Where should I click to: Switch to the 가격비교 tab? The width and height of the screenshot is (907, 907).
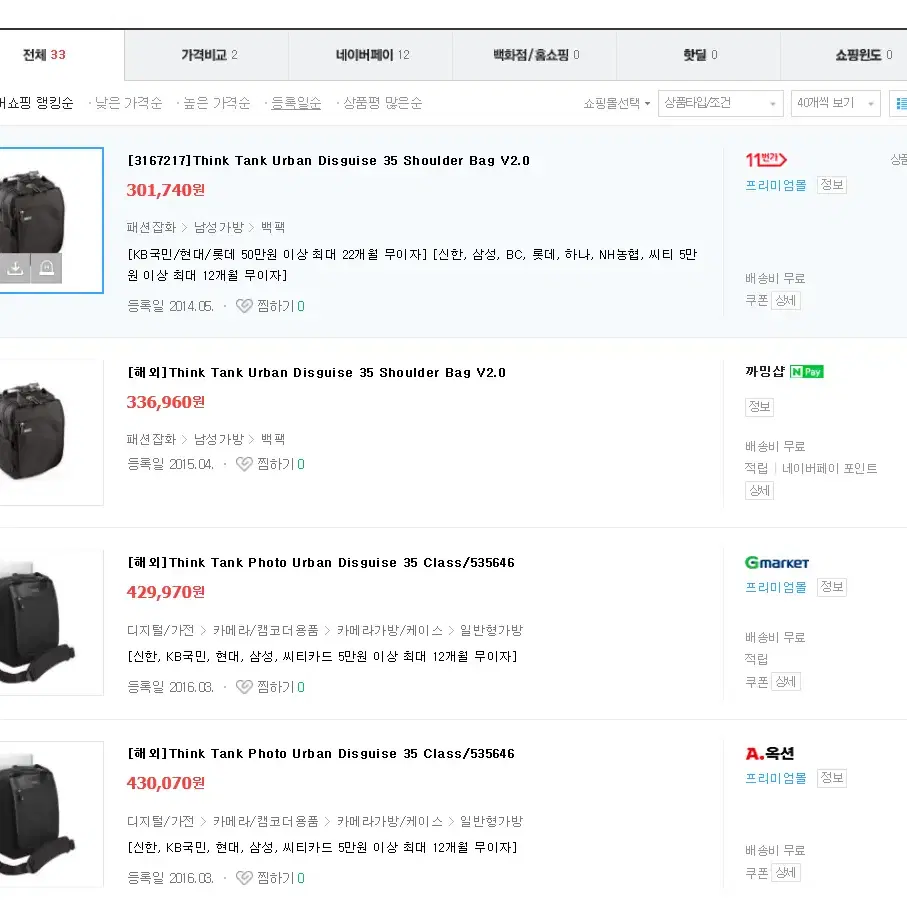pos(207,55)
